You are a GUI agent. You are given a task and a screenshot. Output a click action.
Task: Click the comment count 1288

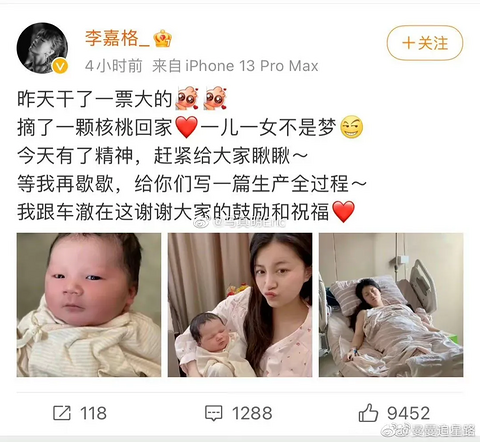point(252,413)
